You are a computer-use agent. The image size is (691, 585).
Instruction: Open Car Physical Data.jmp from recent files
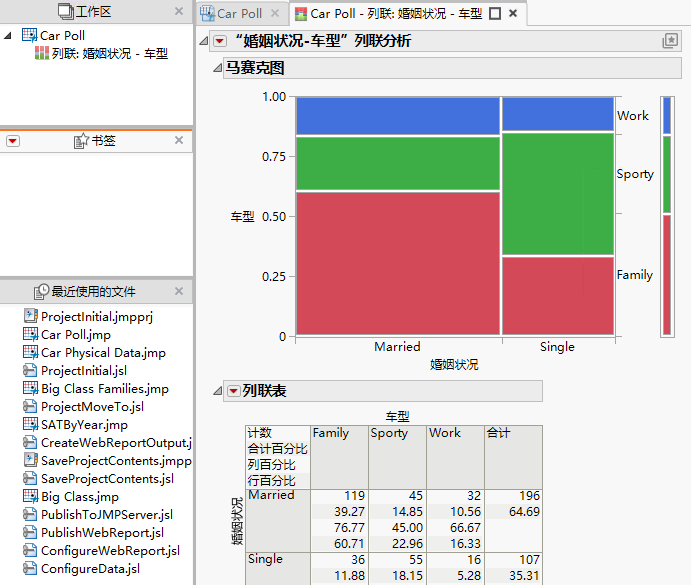point(104,353)
